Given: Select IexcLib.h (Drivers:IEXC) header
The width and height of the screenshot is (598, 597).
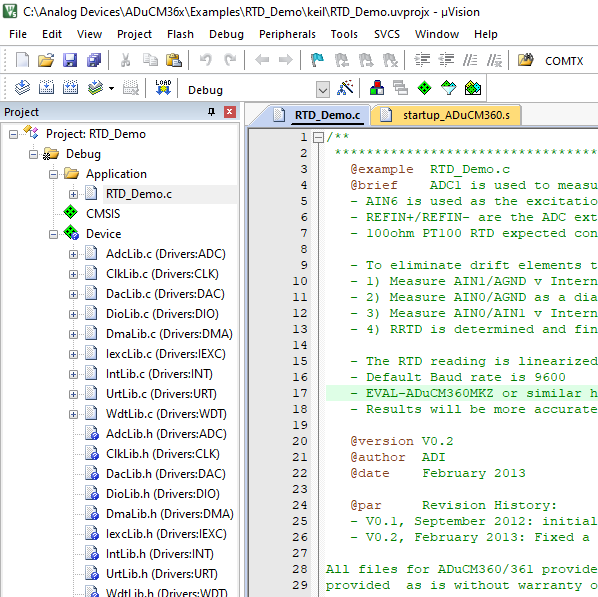Looking at the screenshot, I should tap(166, 534).
